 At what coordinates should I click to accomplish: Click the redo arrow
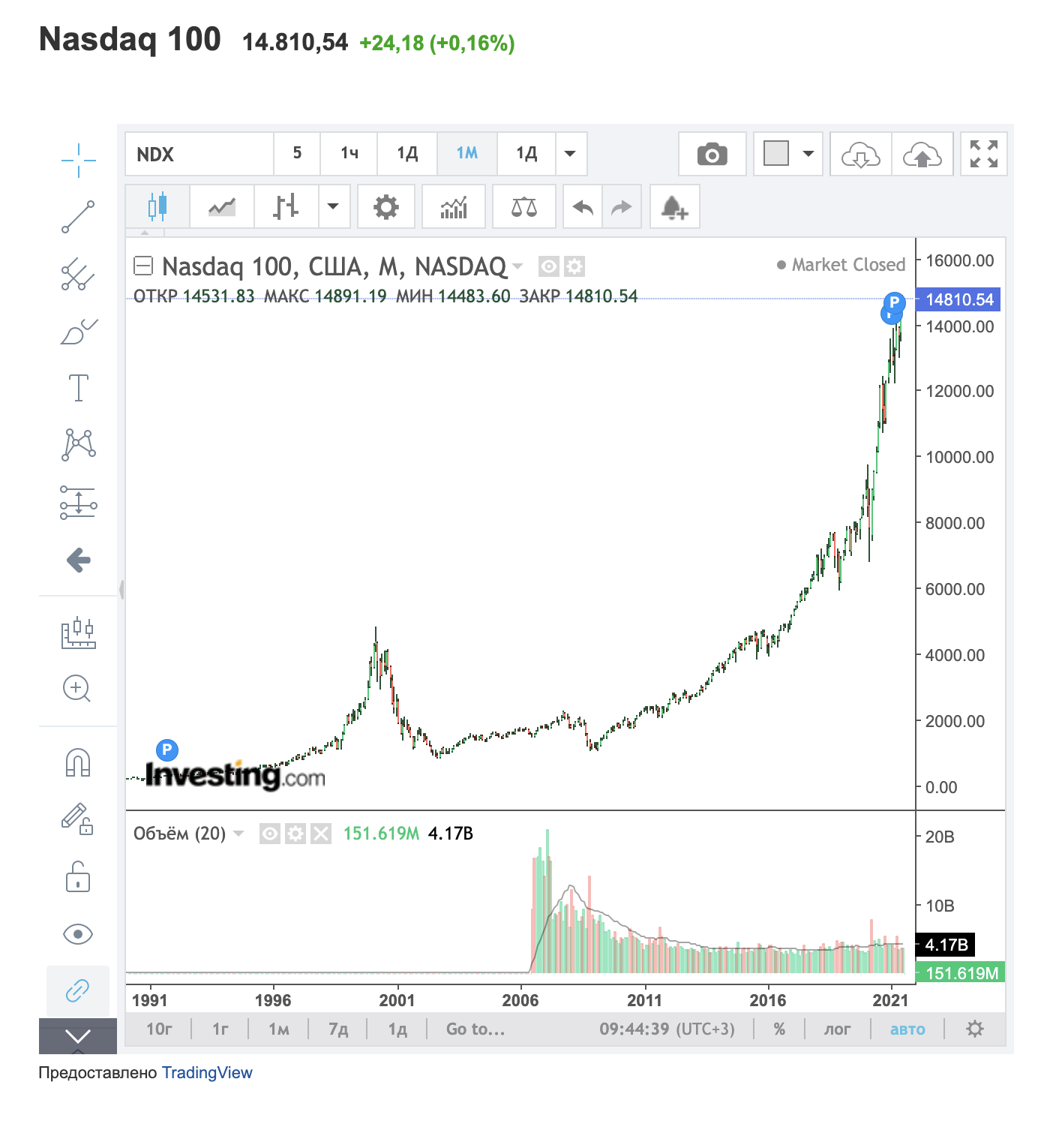pos(622,206)
